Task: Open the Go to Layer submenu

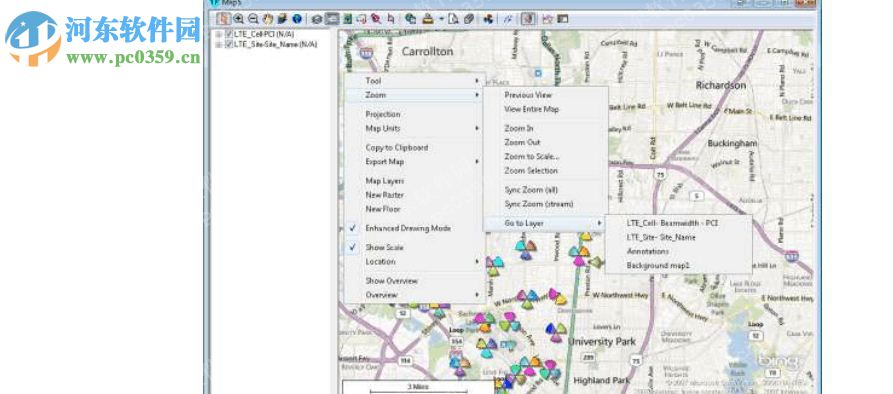Action: point(546,224)
